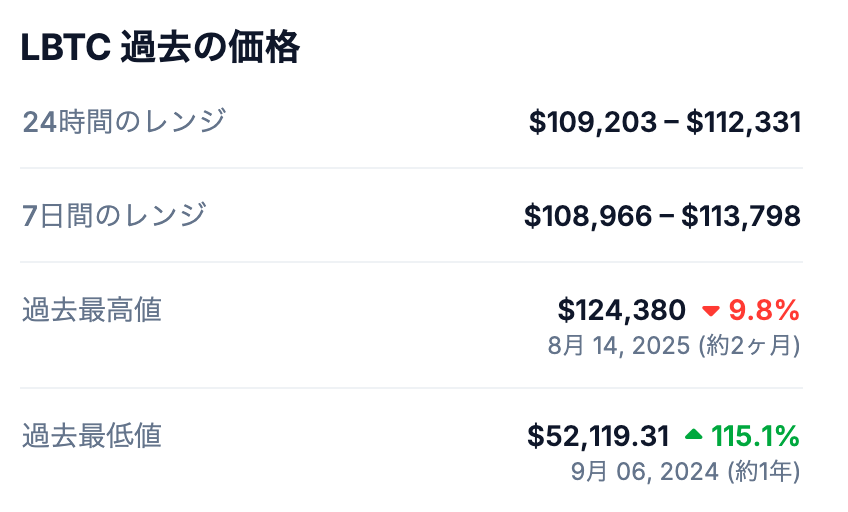The width and height of the screenshot is (848, 512).
Task: Select the all-time high price $124,380
Action: point(621,310)
